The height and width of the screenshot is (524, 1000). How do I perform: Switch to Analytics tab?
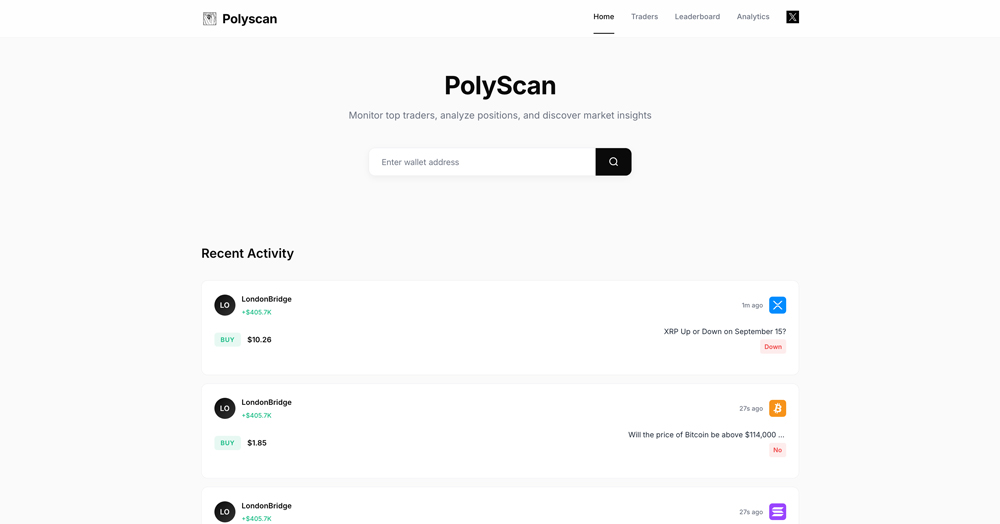(x=753, y=17)
